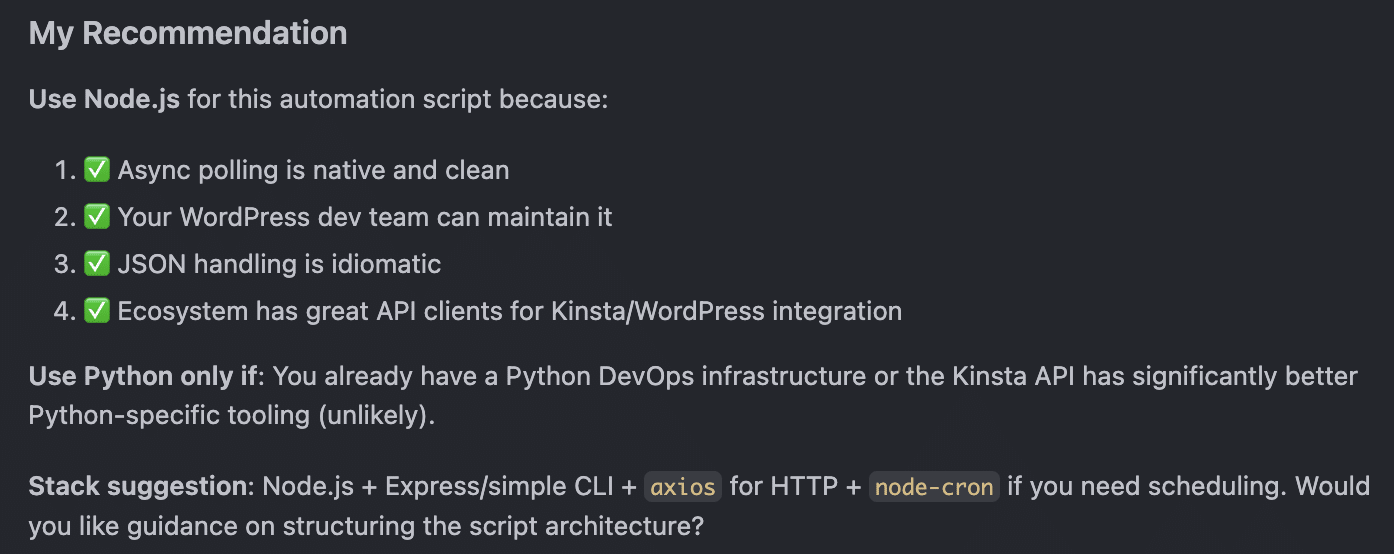
Task: Select list item Your WordPress dev team can maintain it
Action: pyautogui.click(x=365, y=217)
